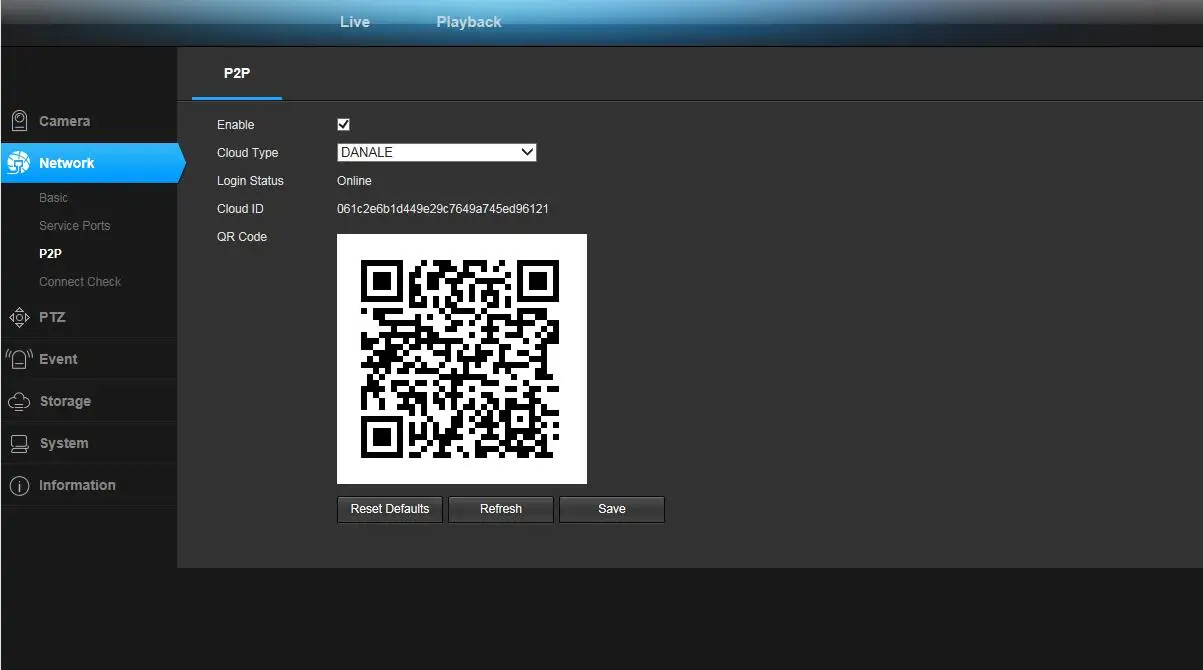Viewport: 1203px width, 670px height.
Task: Click the Storage cloud icon
Action: click(19, 401)
